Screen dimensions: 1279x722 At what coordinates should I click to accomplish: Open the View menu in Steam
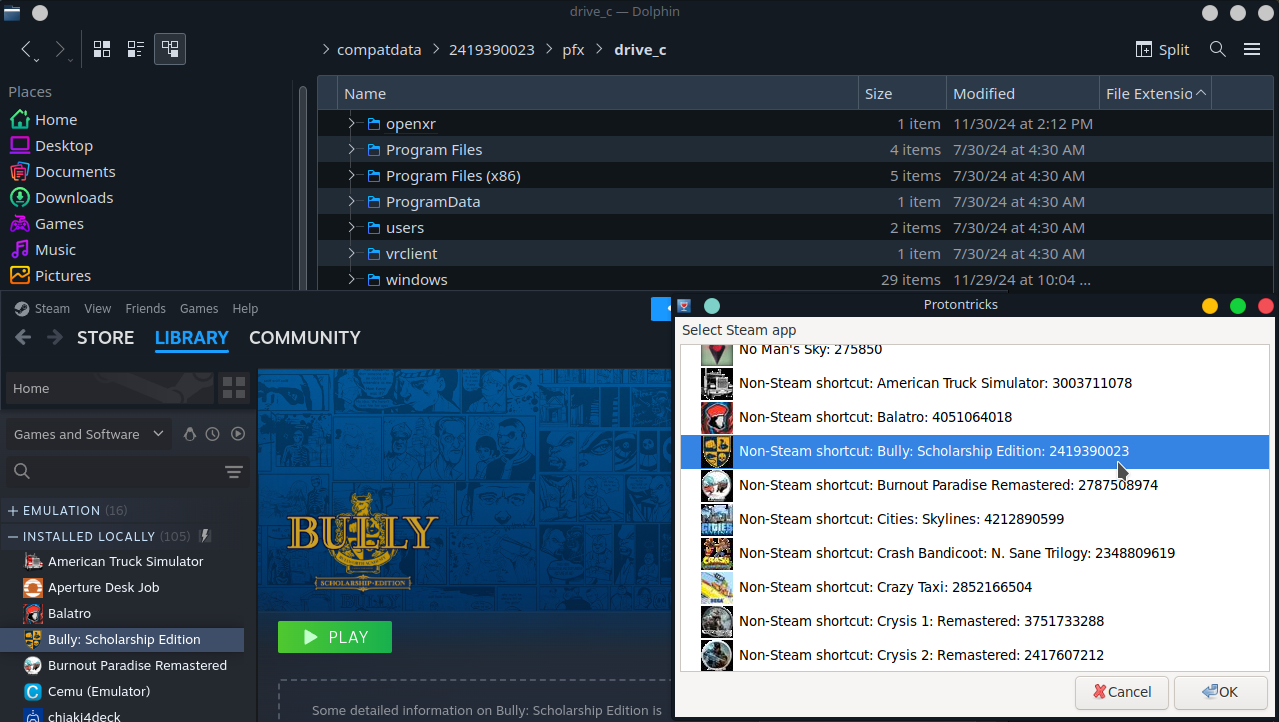pos(98,308)
